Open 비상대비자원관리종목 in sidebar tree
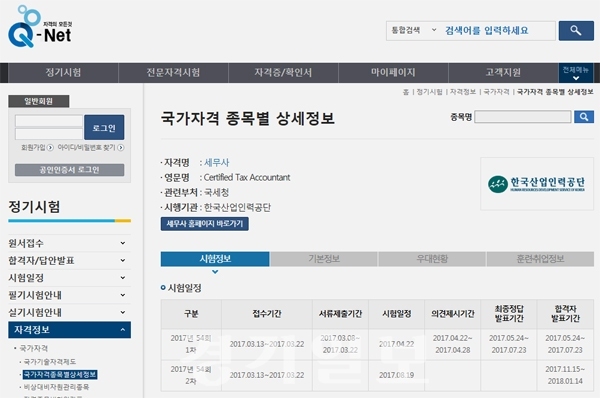600x398 pixels. pos(56,387)
